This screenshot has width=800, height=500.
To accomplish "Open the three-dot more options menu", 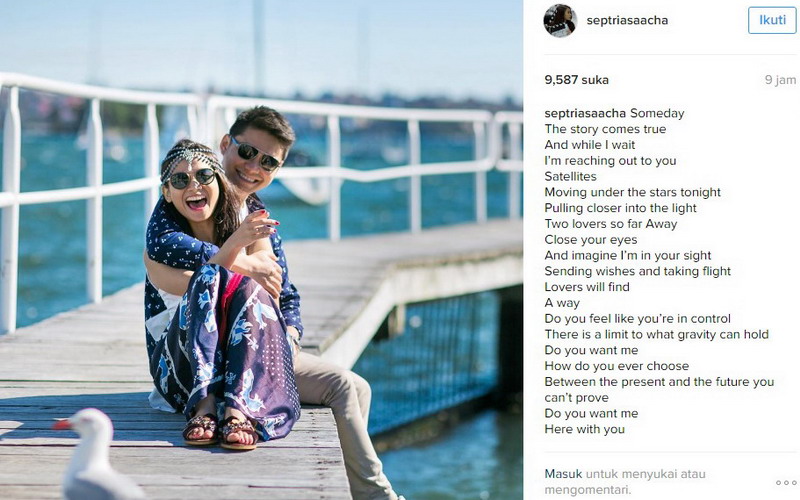I will pos(786,483).
